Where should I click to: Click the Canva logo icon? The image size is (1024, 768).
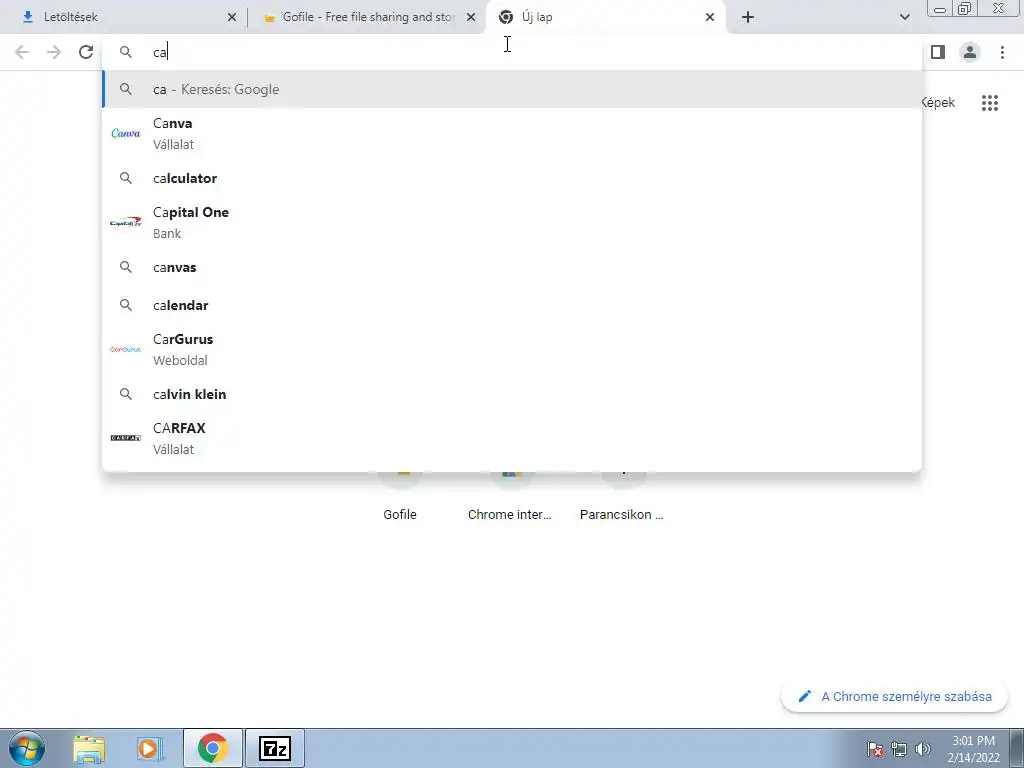pos(125,133)
